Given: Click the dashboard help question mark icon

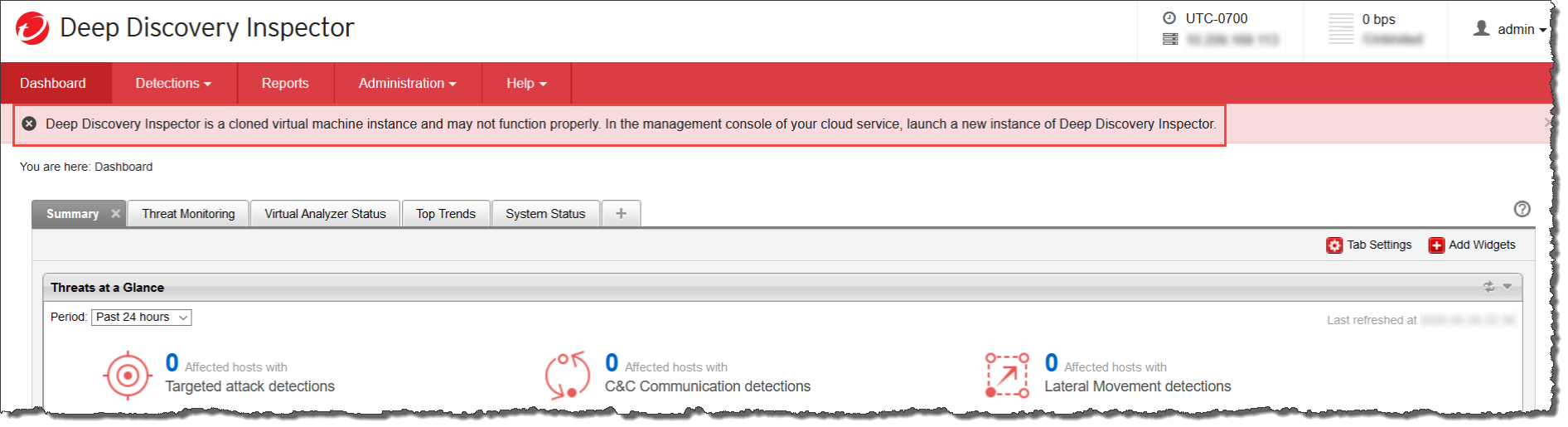Looking at the screenshot, I should point(1522,209).
